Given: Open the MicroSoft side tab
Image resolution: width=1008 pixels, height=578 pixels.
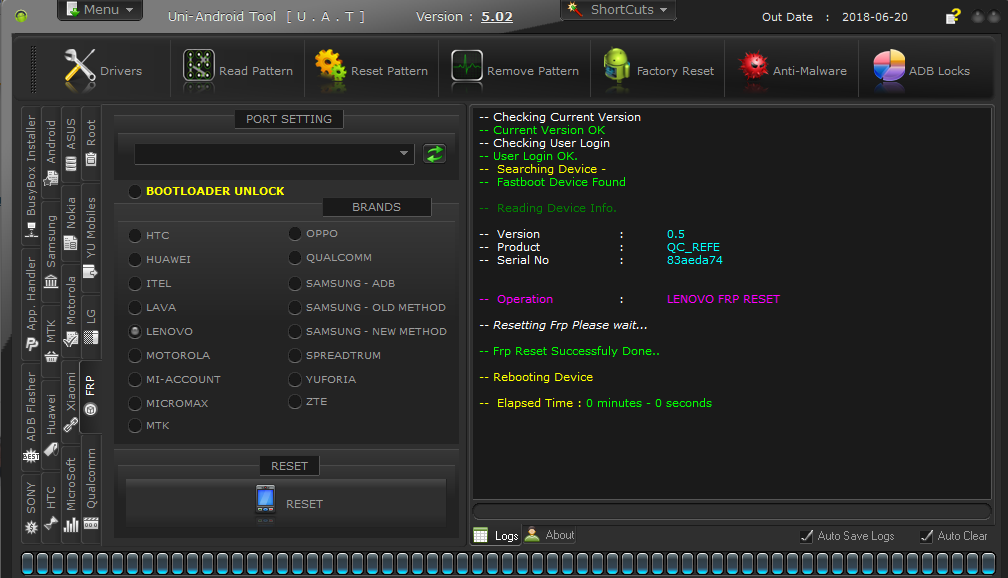Looking at the screenshot, I should [x=71, y=495].
